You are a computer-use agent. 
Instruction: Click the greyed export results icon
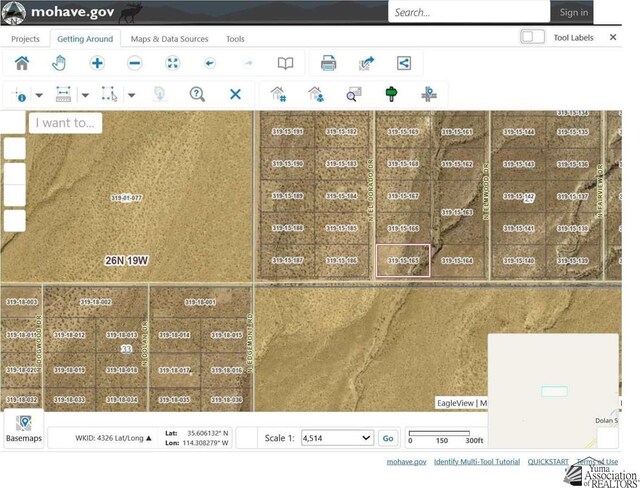(160, 94)
